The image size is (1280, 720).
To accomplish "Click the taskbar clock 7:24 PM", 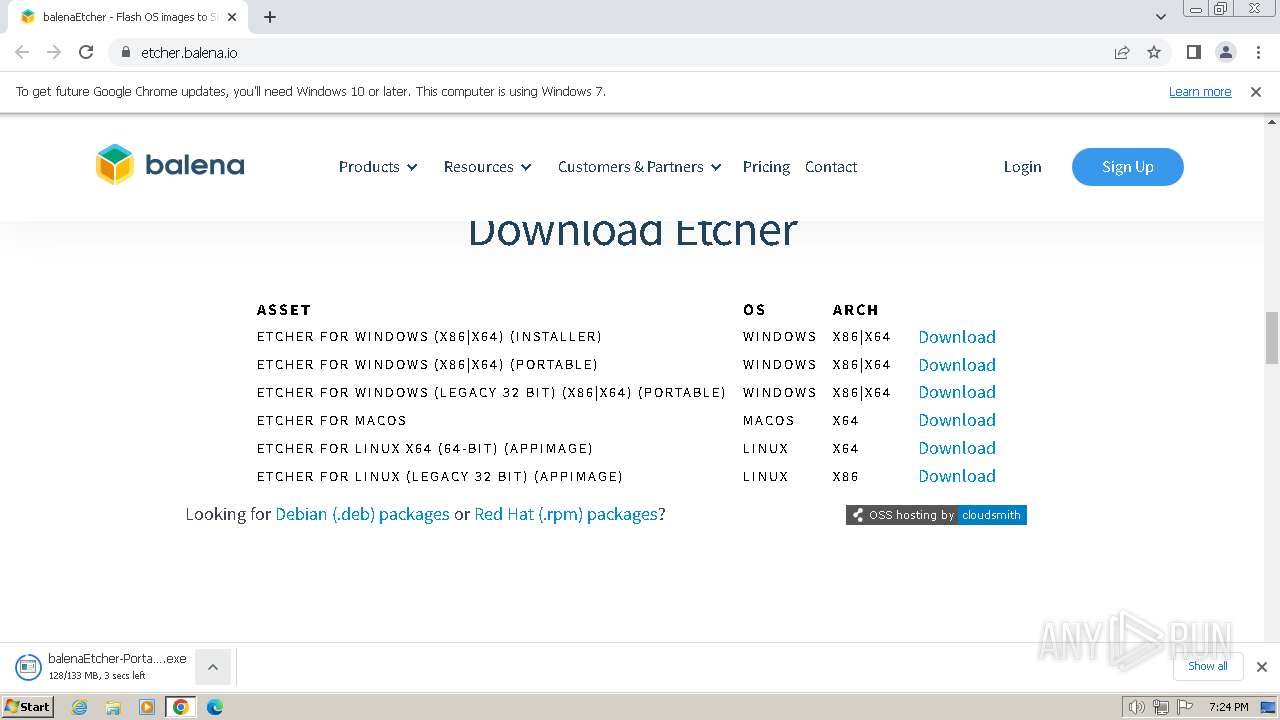I will tap(1228, 707).
